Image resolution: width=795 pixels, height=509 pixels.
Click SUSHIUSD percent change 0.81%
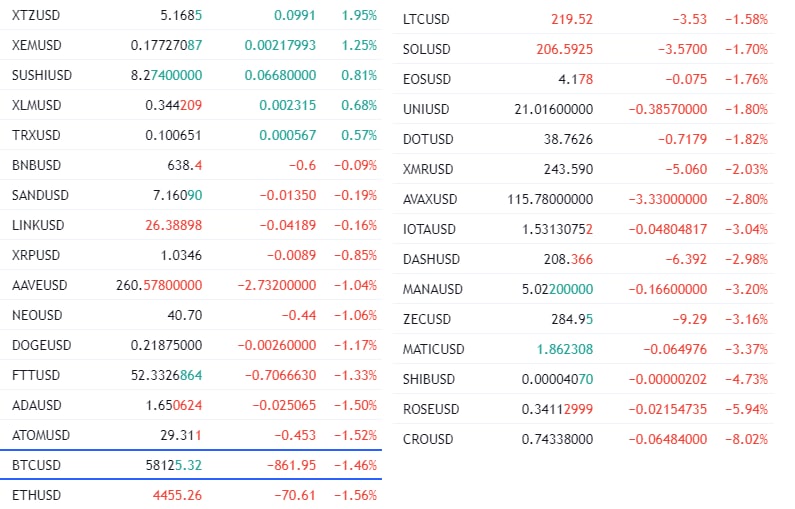click(359, 75)
